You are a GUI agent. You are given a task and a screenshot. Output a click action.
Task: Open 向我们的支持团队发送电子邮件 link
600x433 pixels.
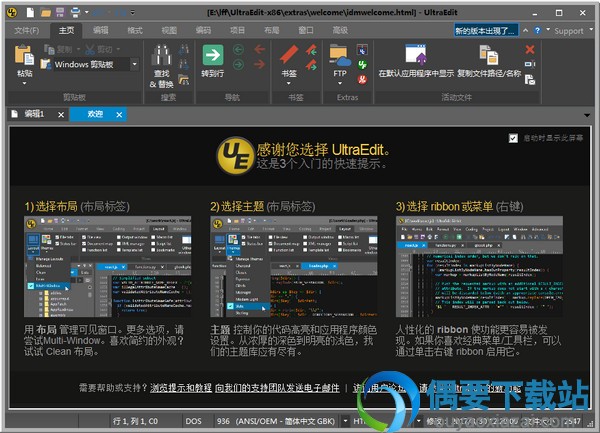[x=277, y=388]
